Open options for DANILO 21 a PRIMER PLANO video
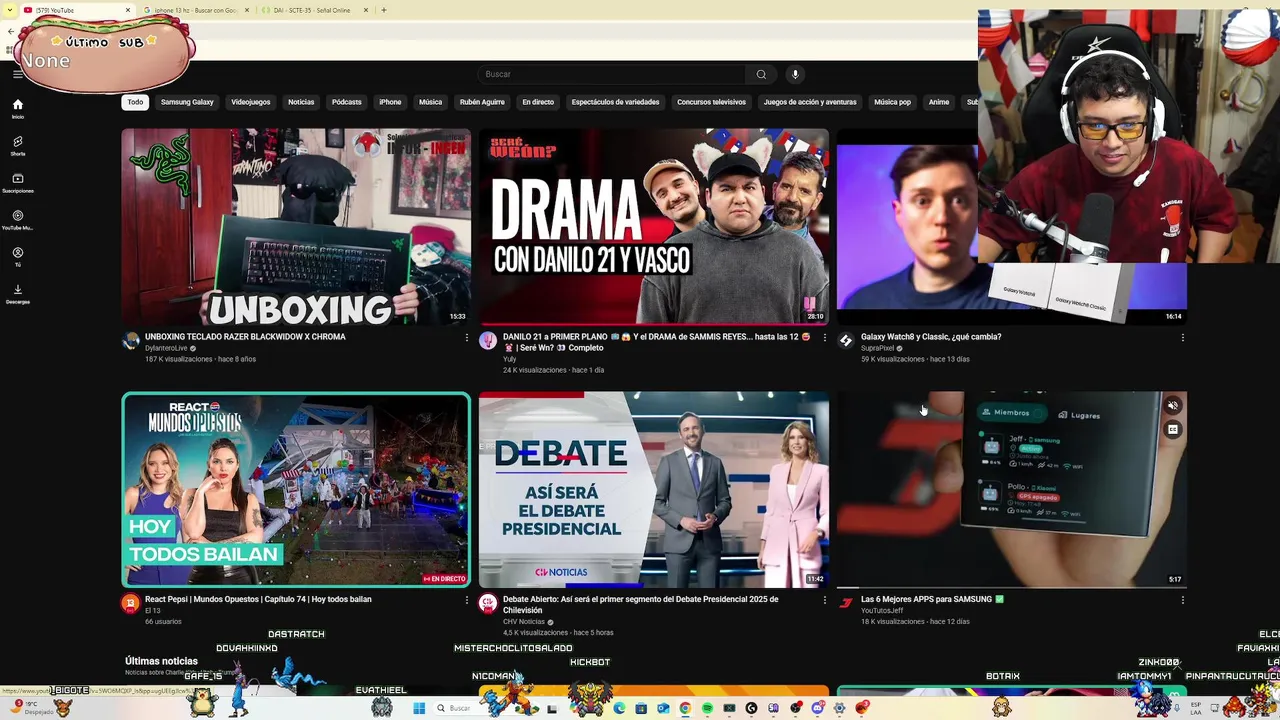The image size is (1280, 720). click(x=824, y=338)
